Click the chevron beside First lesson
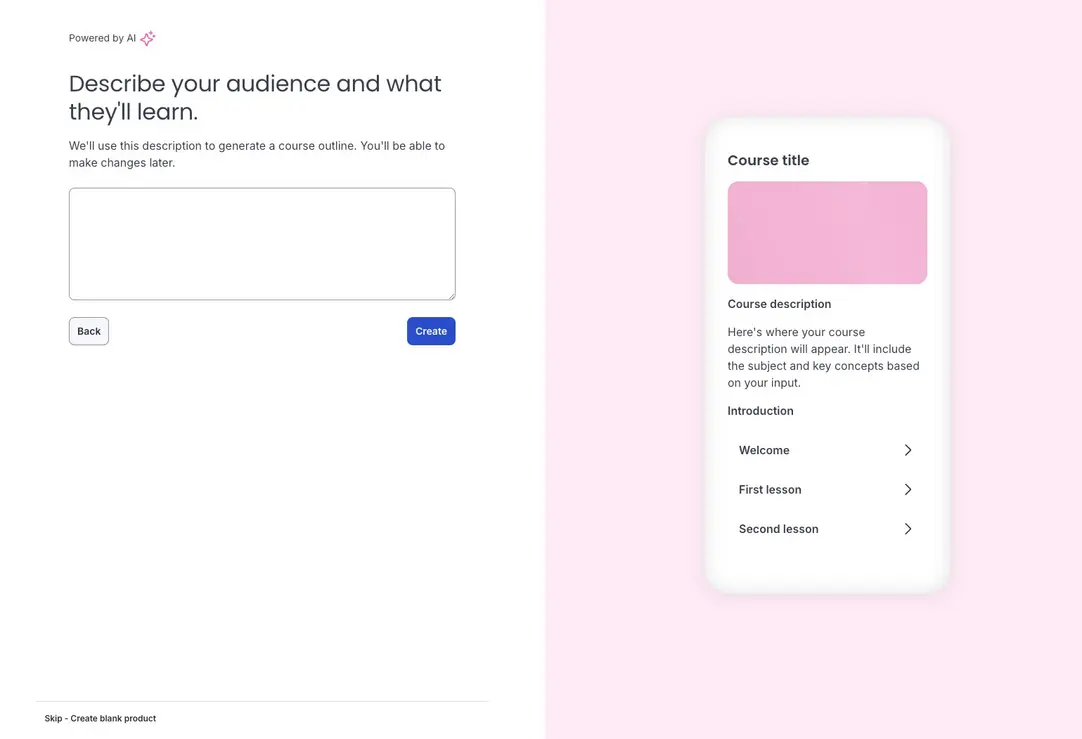This screenshot has height=739, width=1082. pos(908,489)
